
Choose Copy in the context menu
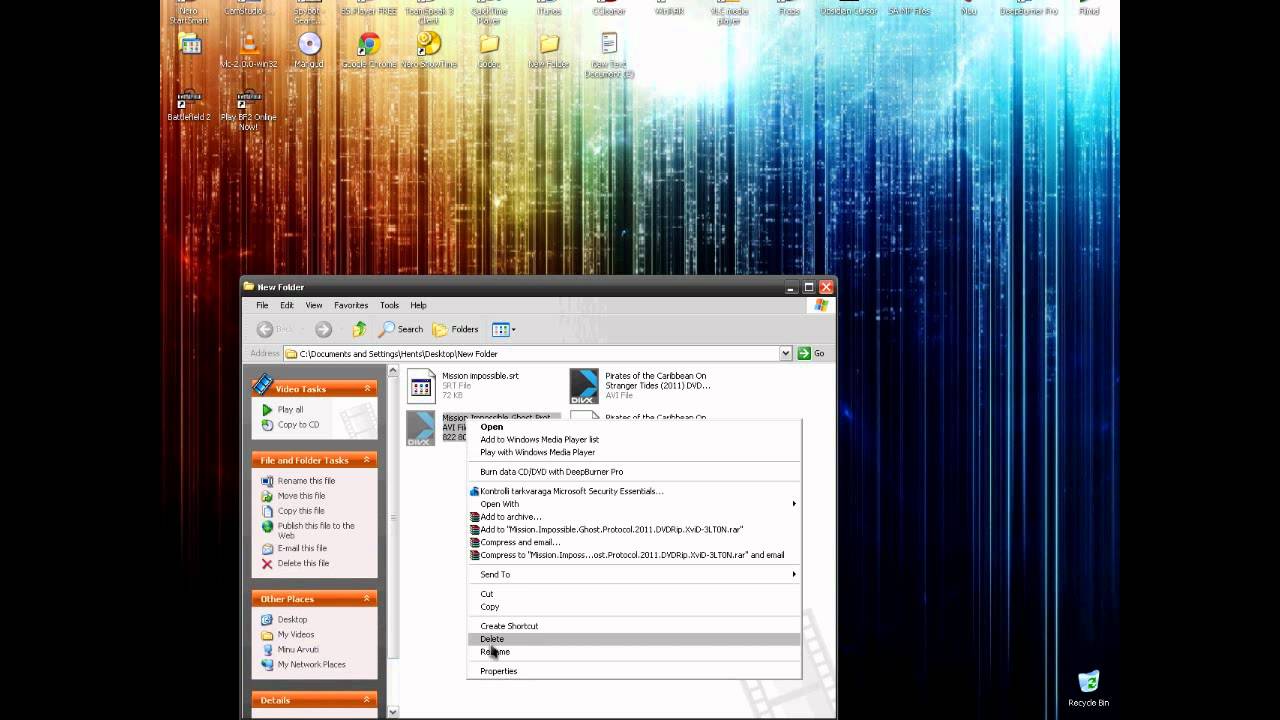634,607
